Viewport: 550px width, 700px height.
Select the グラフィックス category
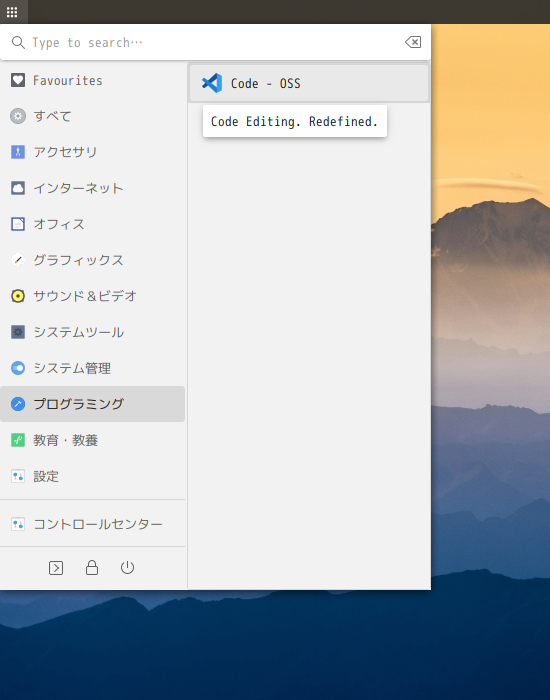click(x=92, y=260)
